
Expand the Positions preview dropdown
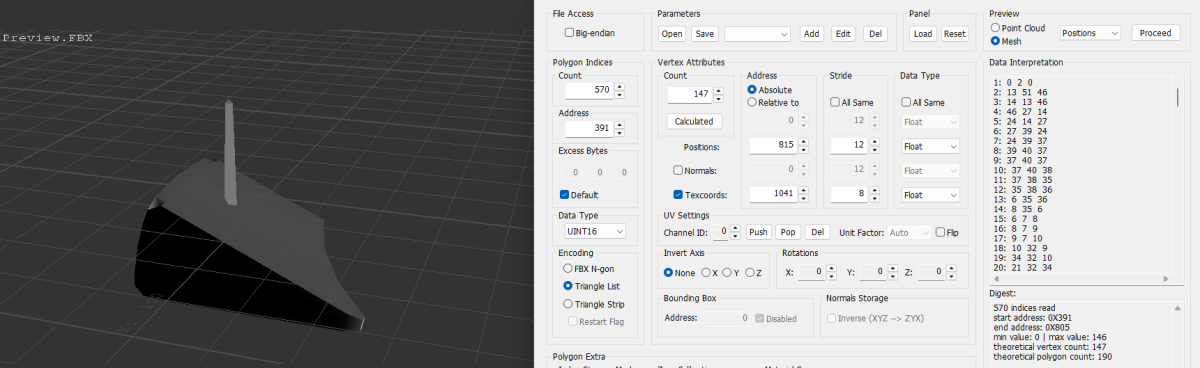[1090, 33]
